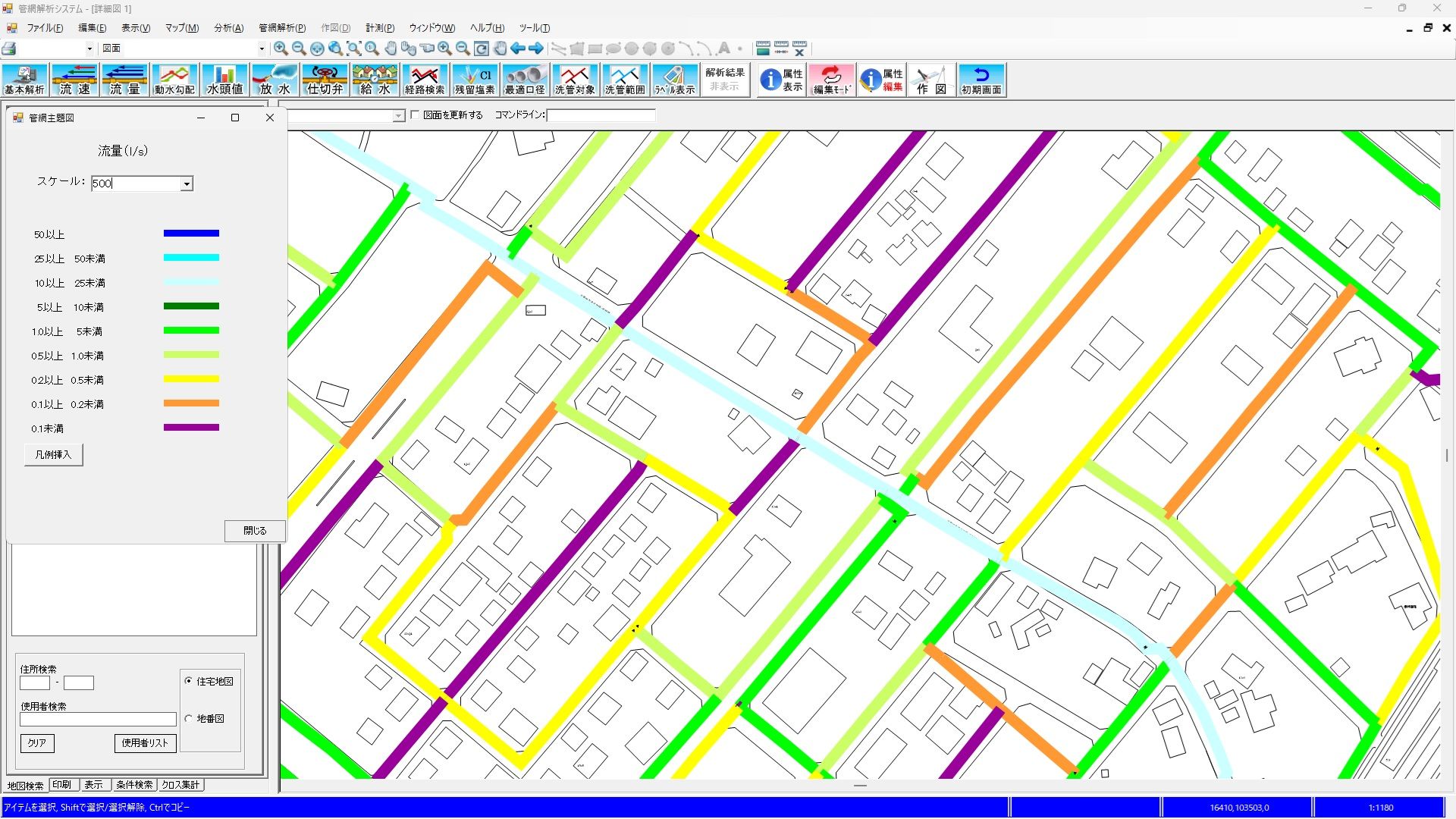The height and width of the screenshot is (819, 1456).
Task: Open the ファイル(F) menu
Action: [45, 28]
